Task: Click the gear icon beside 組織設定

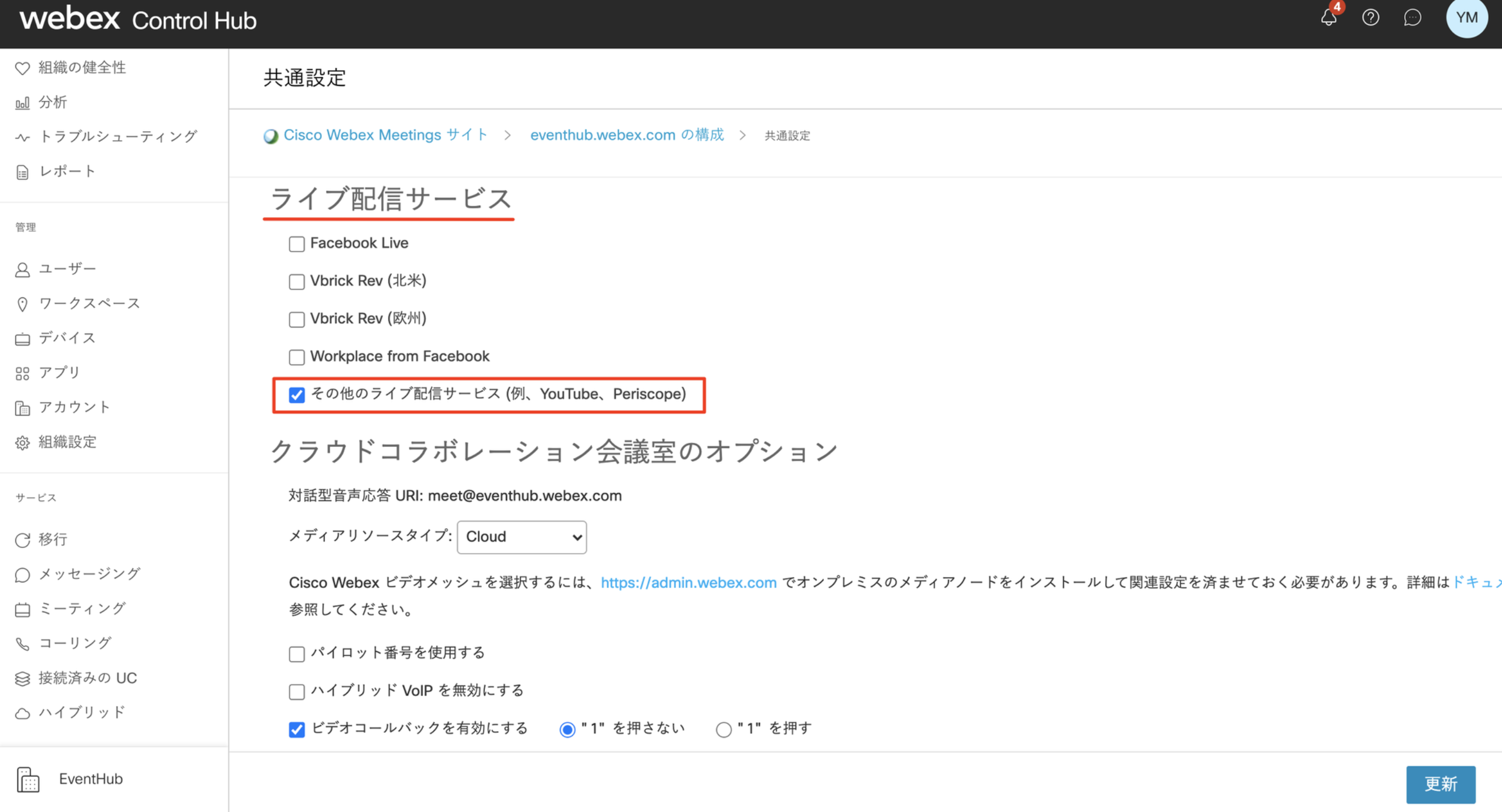Action: (x=22, y=443)
